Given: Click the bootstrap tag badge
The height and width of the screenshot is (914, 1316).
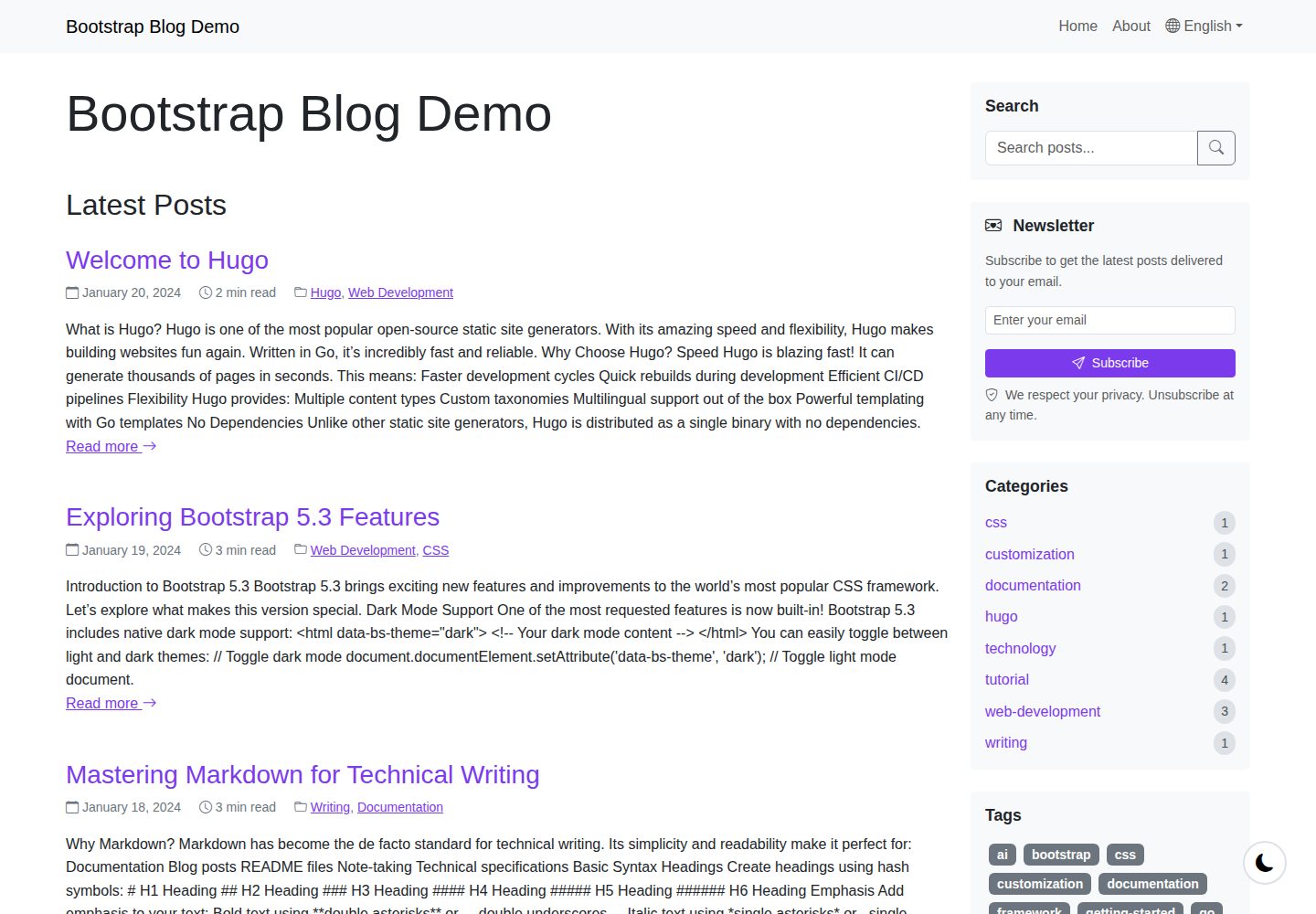Looking at the screenshot, I should coord(1061,855).
